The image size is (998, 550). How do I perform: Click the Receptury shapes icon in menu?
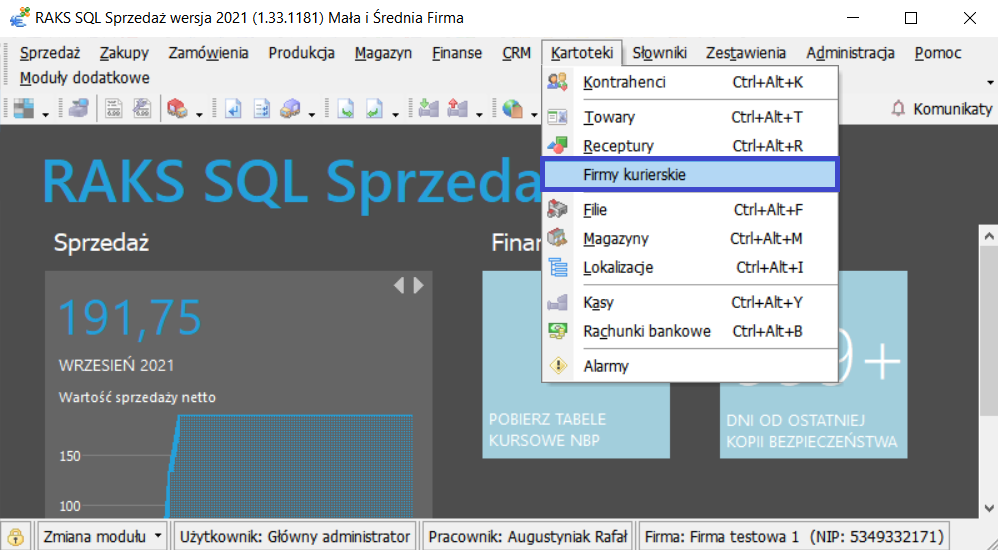point(558,145)
